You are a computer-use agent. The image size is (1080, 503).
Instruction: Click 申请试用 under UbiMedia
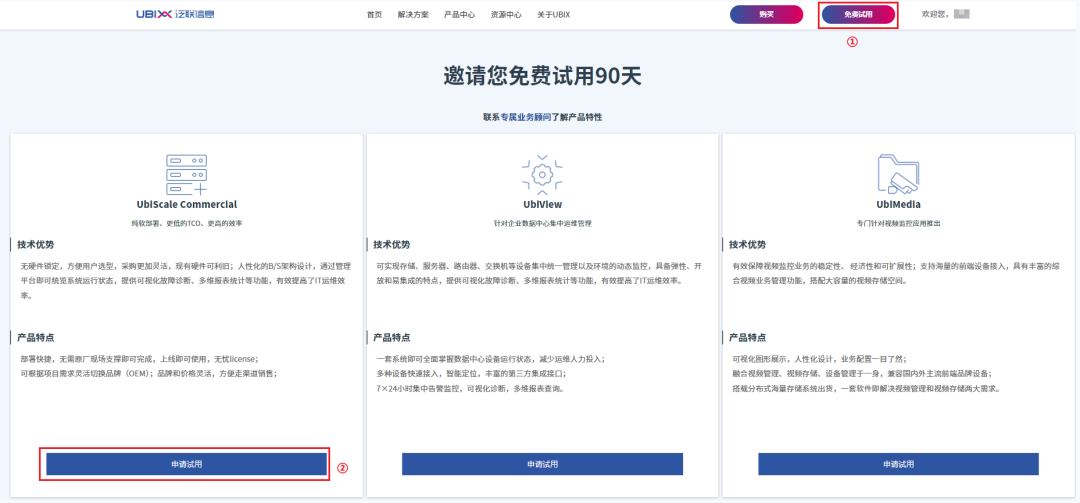[x=898, y=464]
